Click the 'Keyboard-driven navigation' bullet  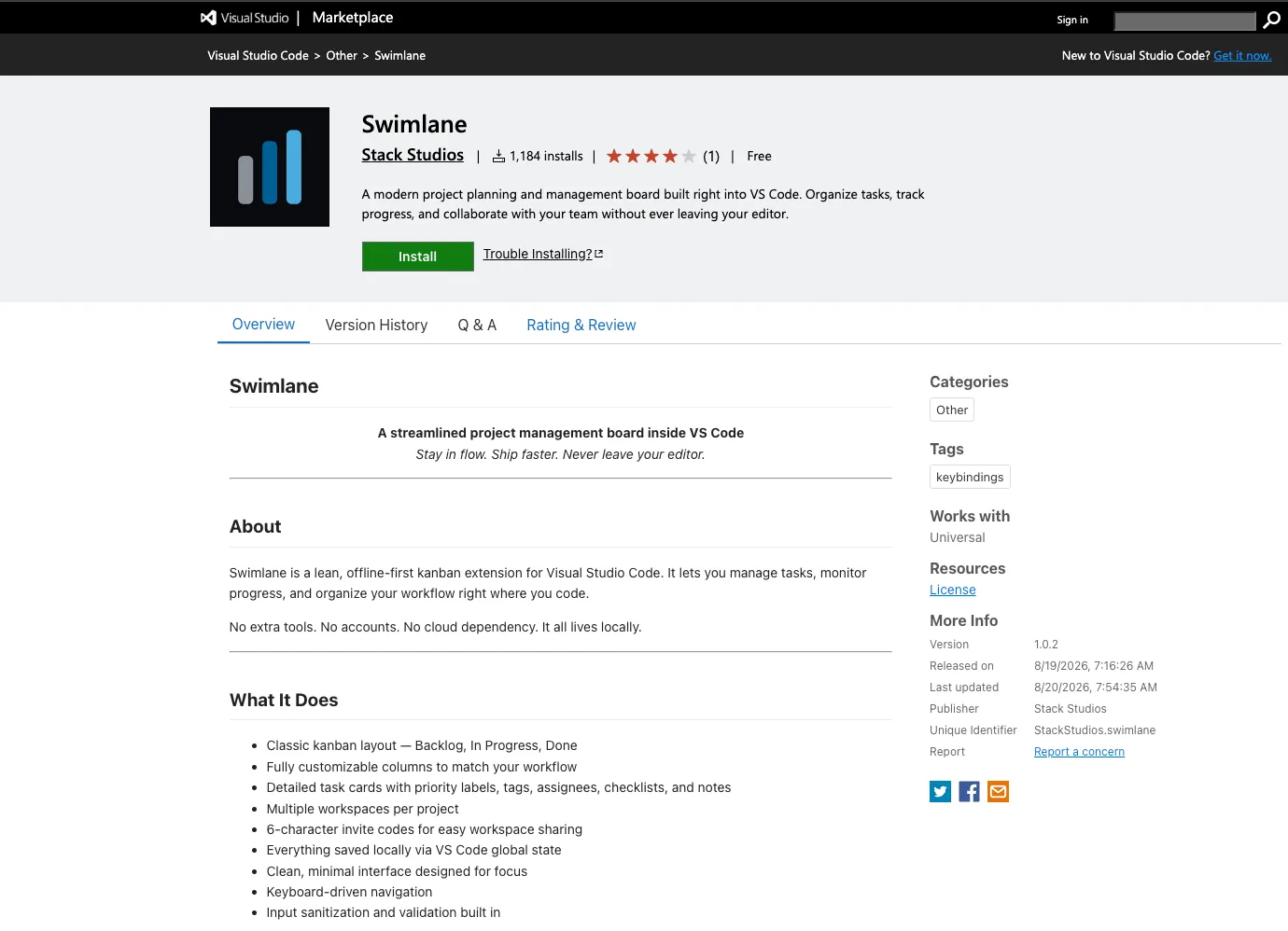click(x=349, y=892)
